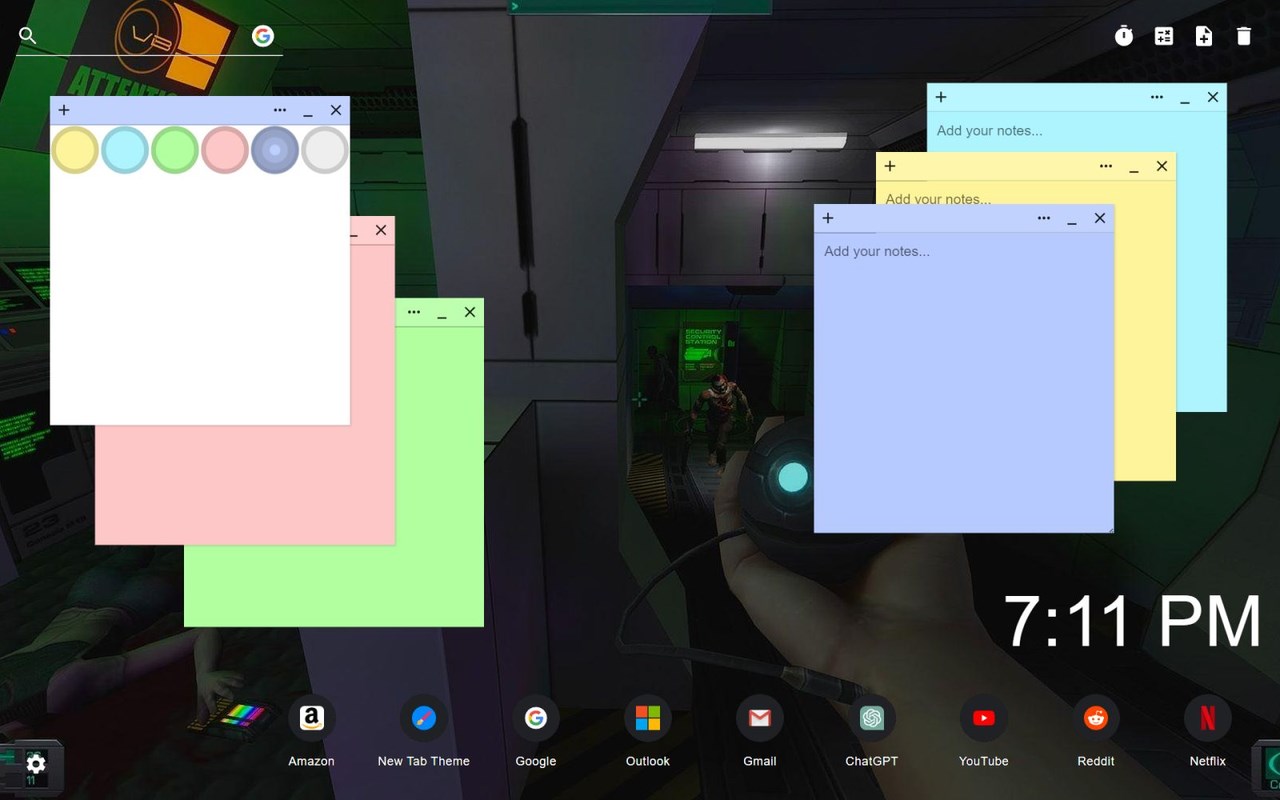The image size is (1280, 800).
Task: Pick the light blue note color swatch
Action: click(x=125, y=150)
